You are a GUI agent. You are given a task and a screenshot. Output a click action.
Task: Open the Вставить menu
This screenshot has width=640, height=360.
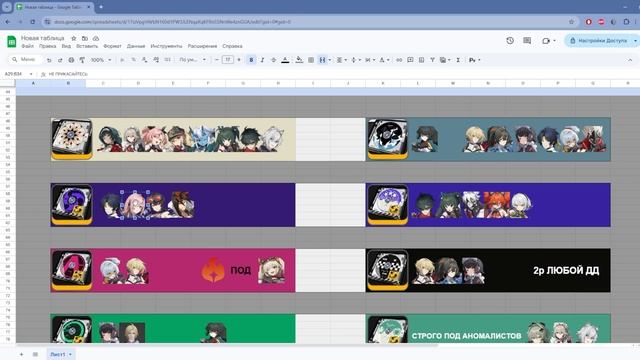point(87,46)
